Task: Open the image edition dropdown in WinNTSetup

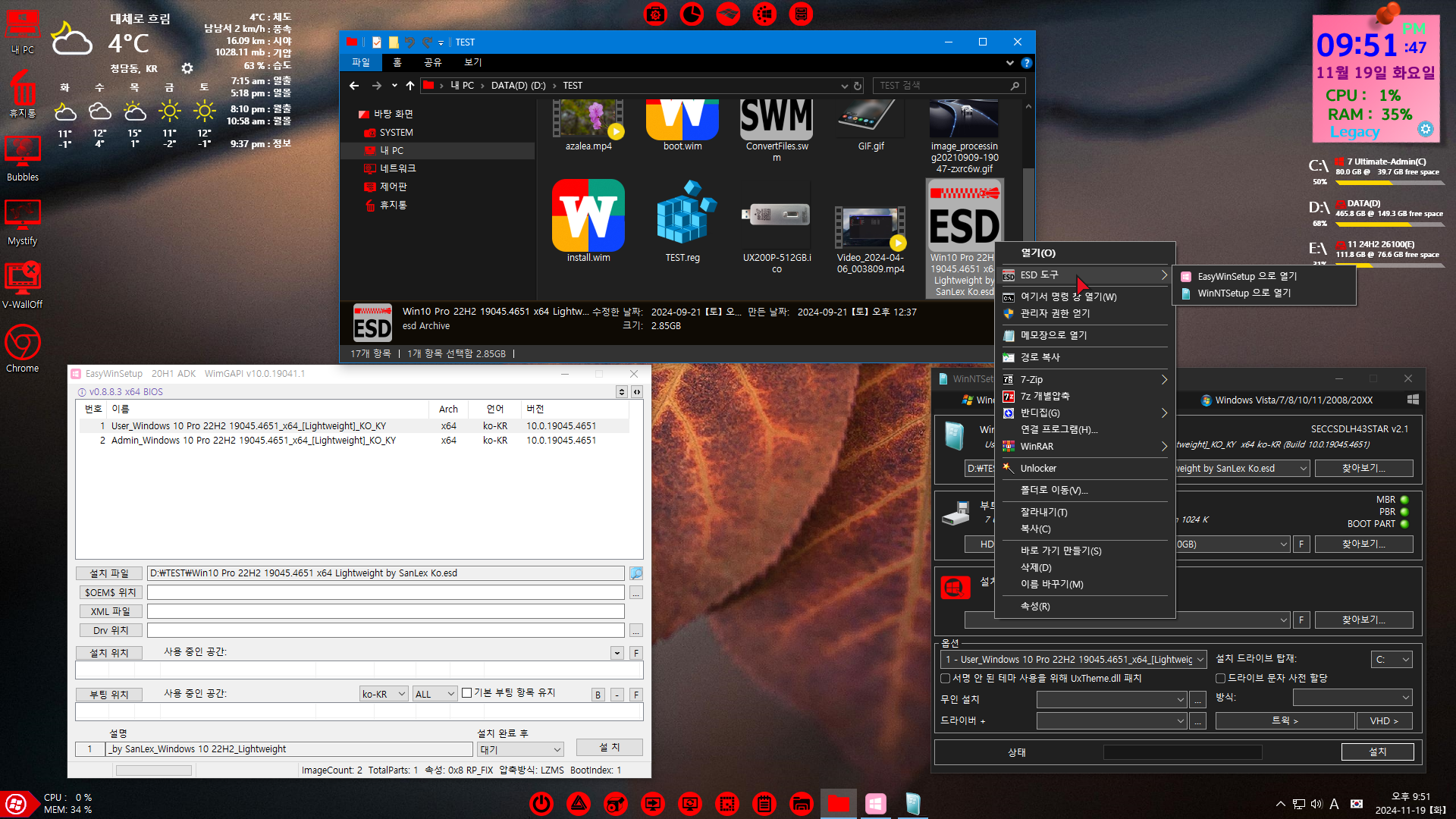Action: pos(1073,660)
